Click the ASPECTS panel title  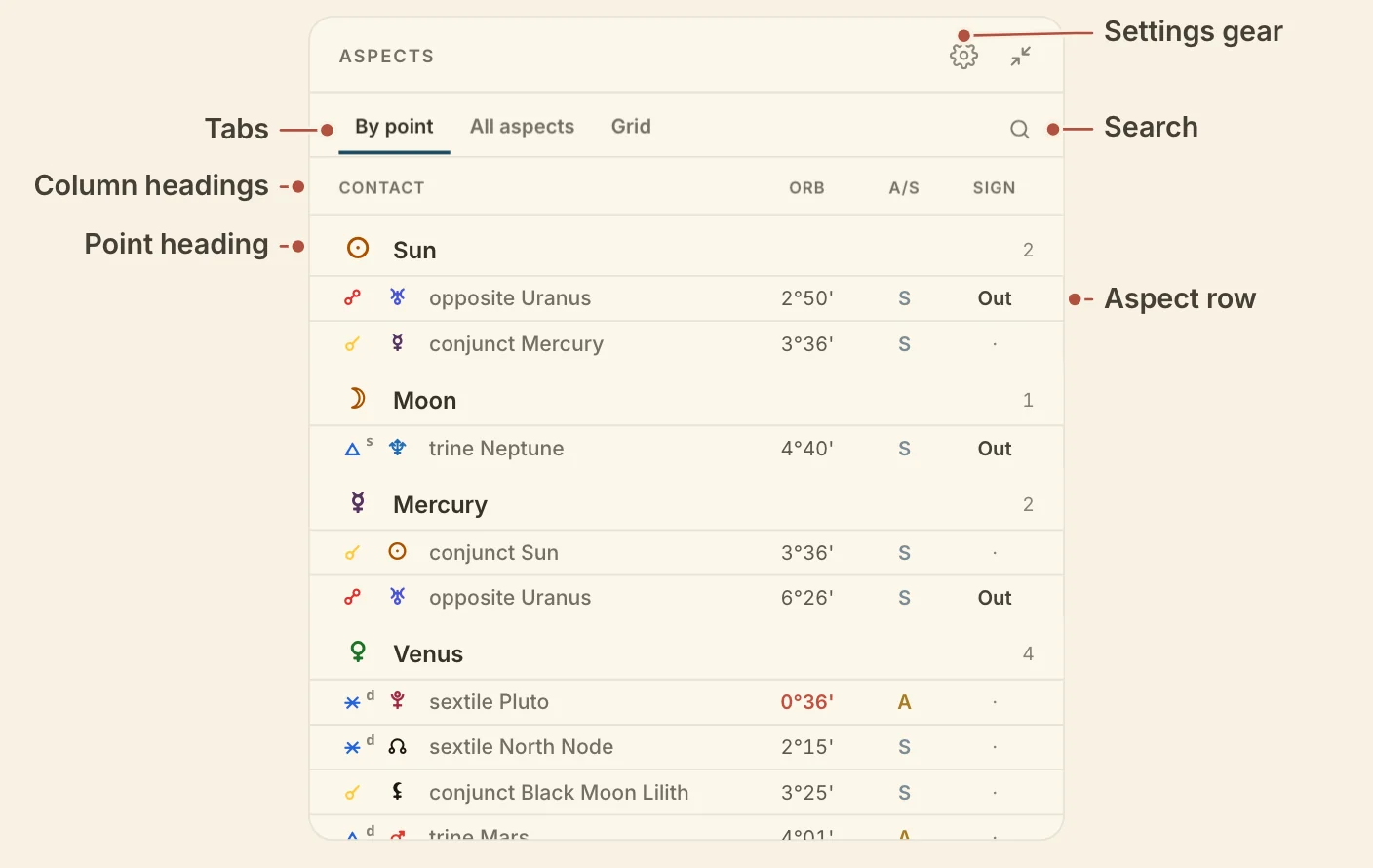coord(386,57)
